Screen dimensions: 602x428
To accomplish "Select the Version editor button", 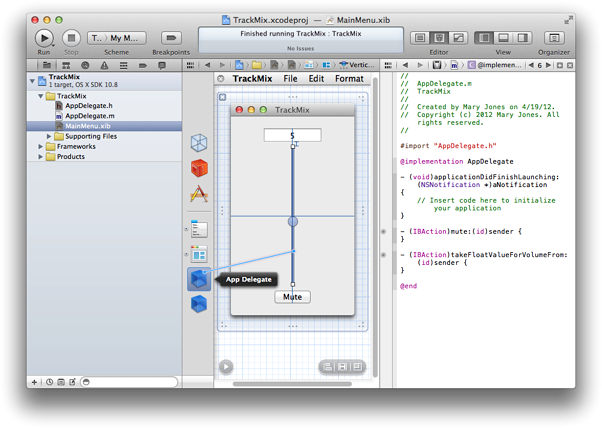I will [458, 38].
